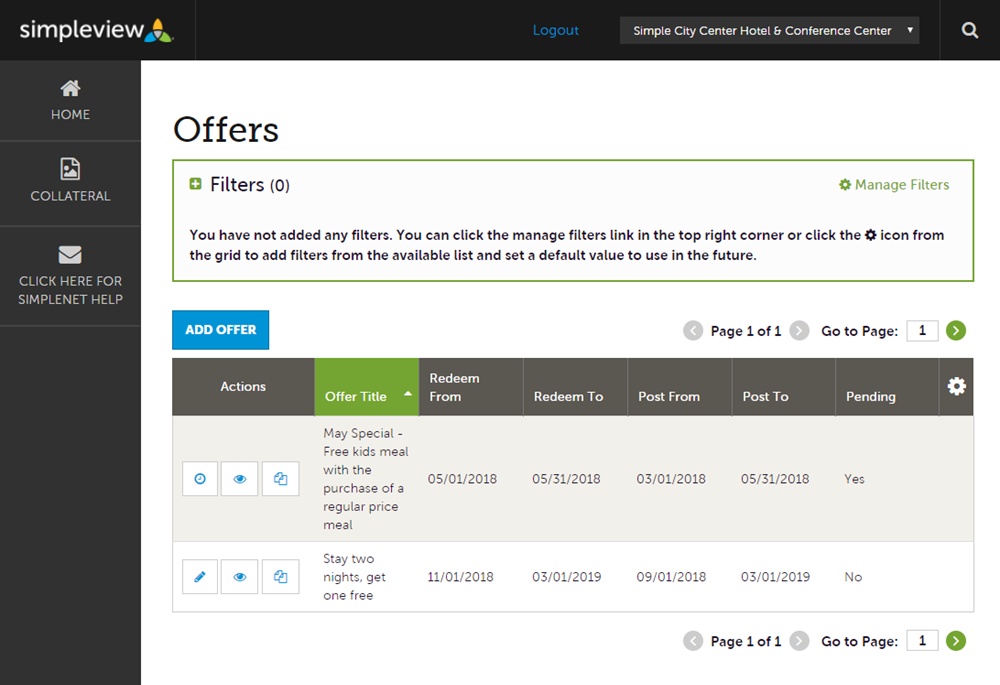Open Collateral section in sidebar
Screen dimensions: 1000x685
[70, 181]
